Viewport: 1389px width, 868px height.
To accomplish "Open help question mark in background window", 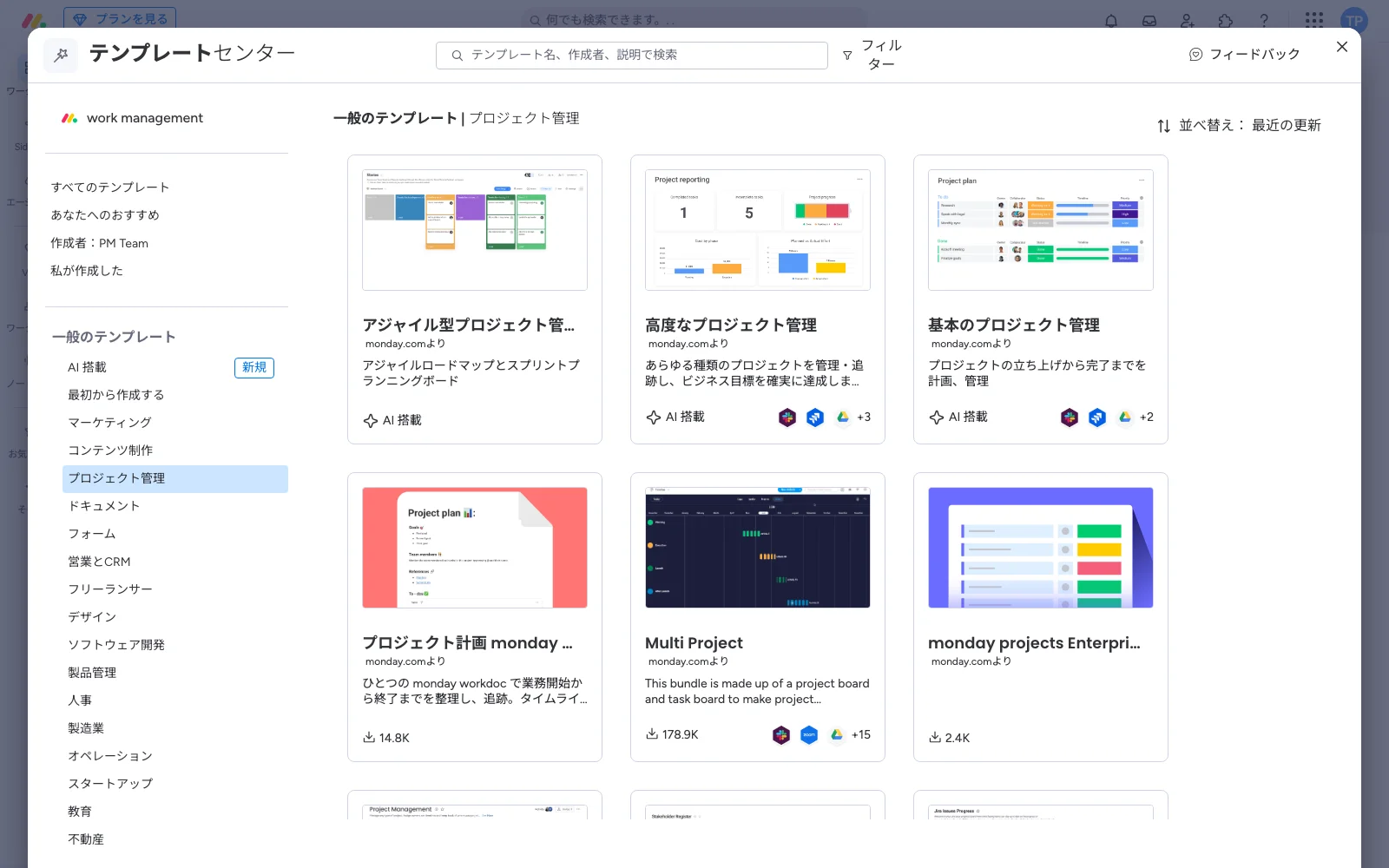I will click(x=1264, y=21).
